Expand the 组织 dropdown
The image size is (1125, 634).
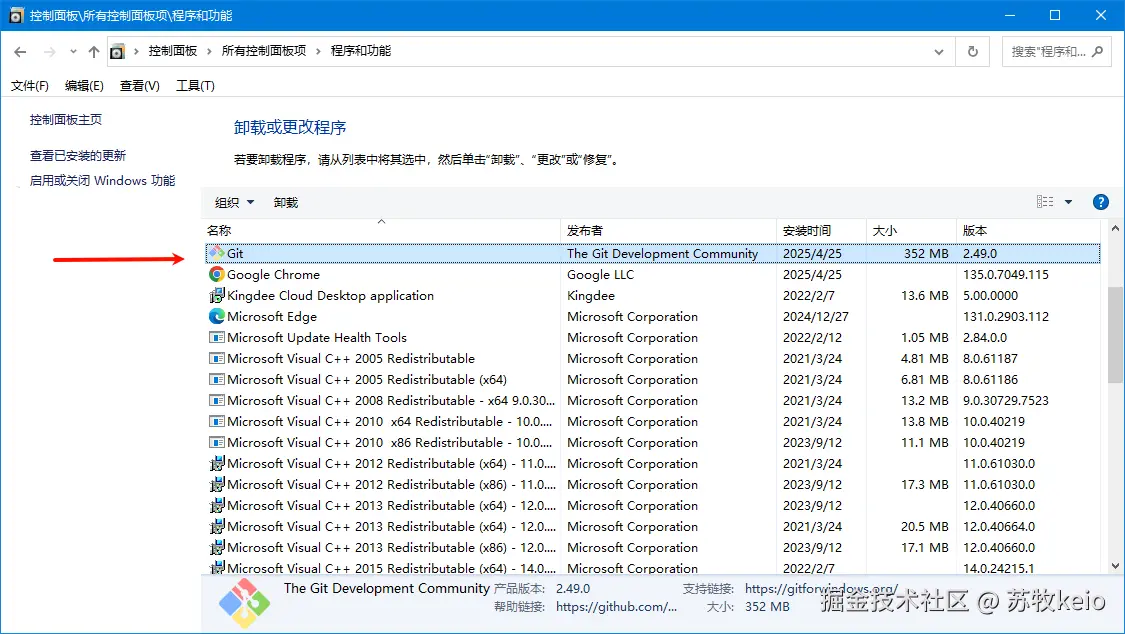235,202
